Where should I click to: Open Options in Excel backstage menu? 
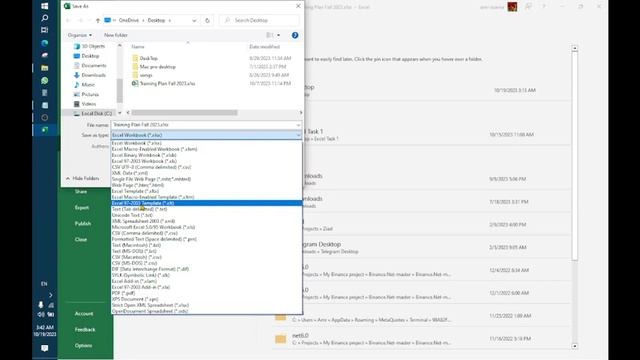tap(83, 345)
